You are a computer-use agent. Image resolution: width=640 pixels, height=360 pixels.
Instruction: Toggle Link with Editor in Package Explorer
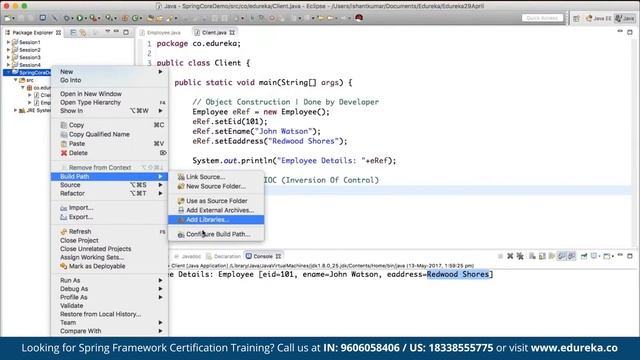point(83,32)
